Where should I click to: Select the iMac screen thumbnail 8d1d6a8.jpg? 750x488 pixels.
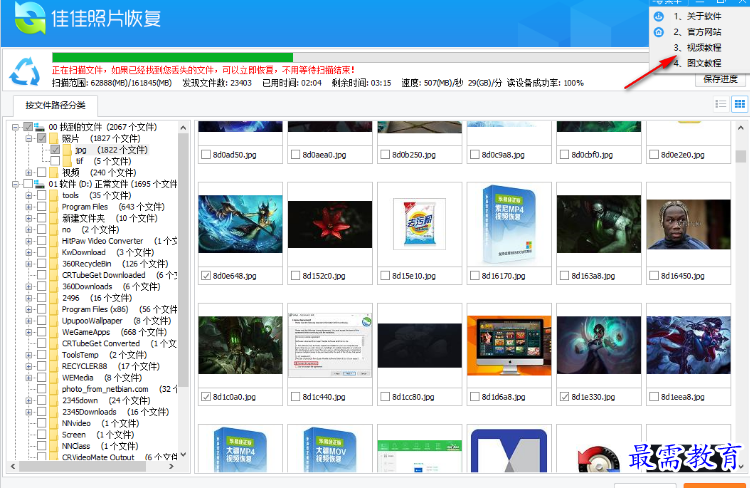509,345
